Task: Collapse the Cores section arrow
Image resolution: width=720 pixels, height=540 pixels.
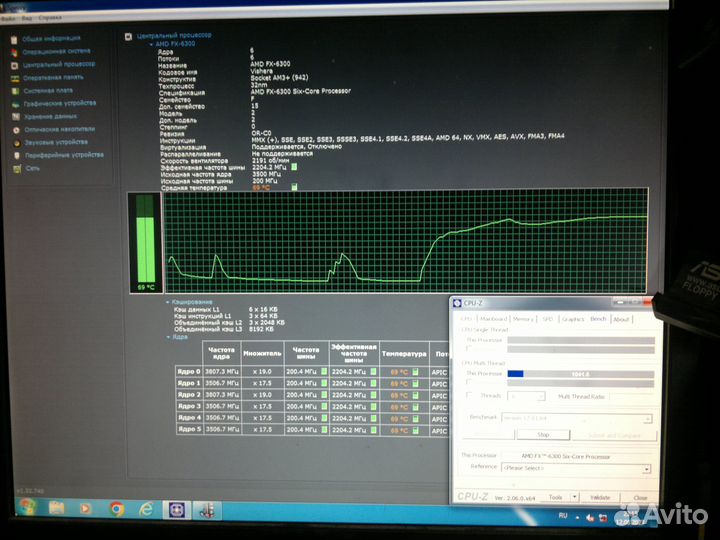Action: (168, 337)
